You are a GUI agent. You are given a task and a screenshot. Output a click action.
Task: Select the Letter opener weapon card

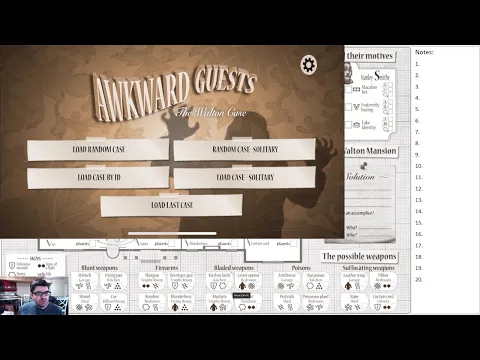click(x=249, y=281)
